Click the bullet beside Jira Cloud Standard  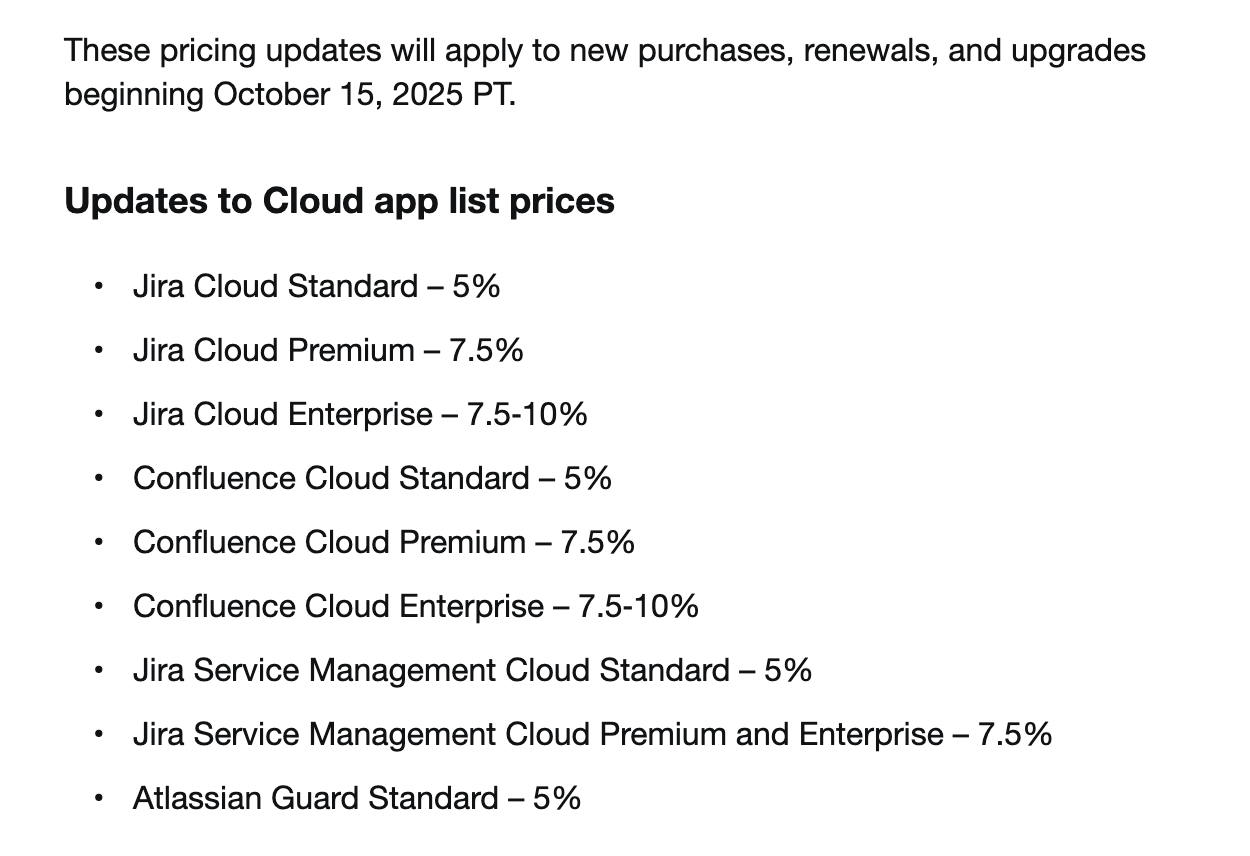(98, 287)
